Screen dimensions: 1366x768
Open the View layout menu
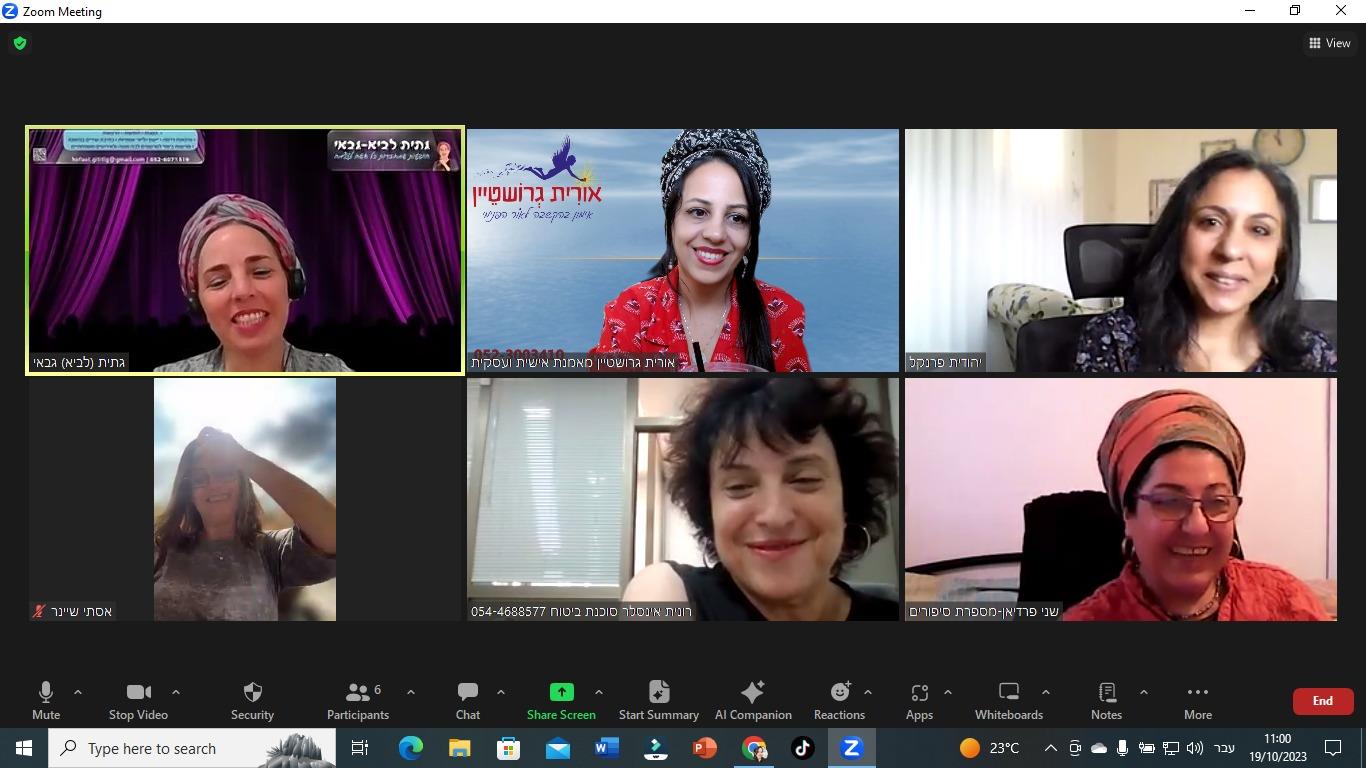point(1330,43)
